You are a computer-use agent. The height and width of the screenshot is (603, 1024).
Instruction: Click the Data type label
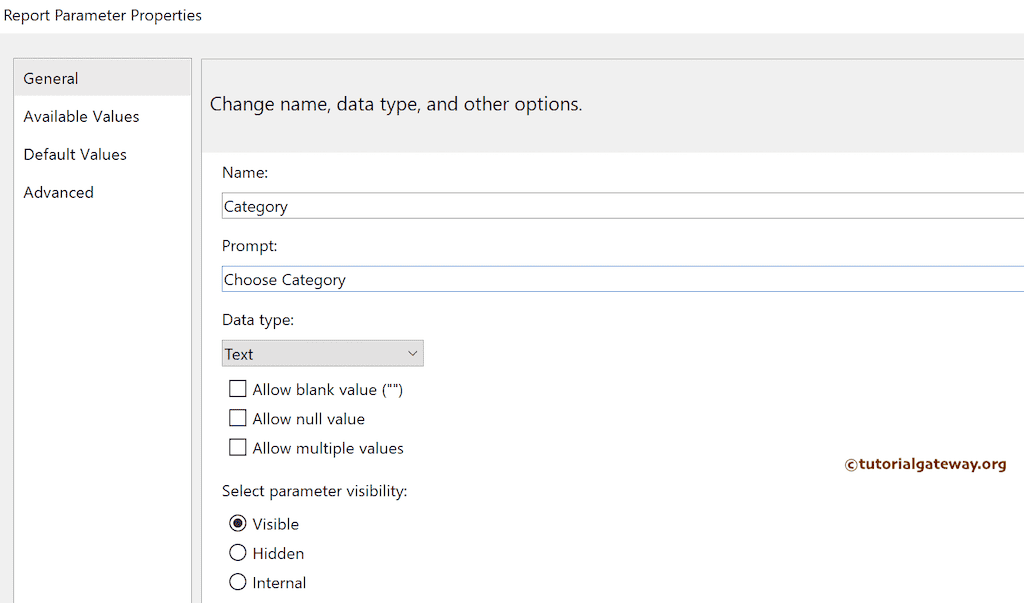[x=254, y=319]
